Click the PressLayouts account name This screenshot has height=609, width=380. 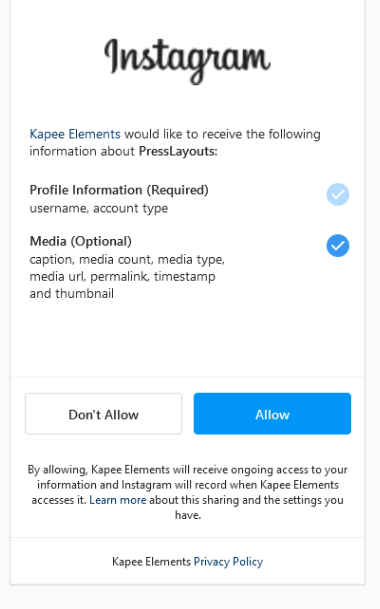coord(178,151)
